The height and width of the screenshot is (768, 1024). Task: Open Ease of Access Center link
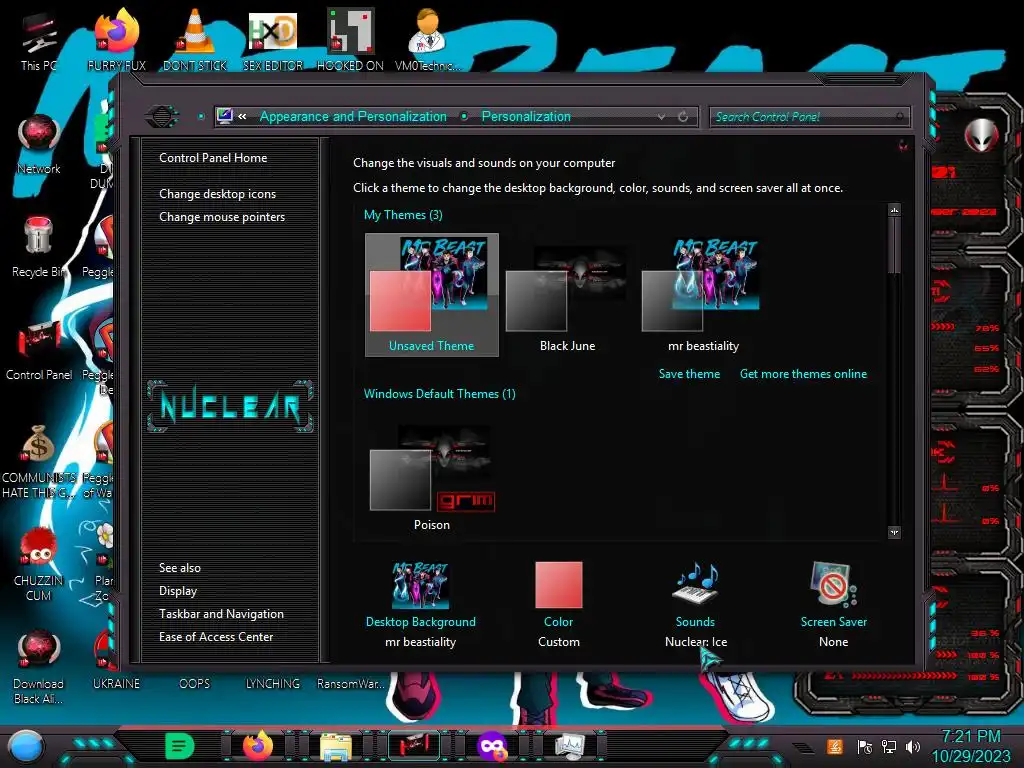(x=216, y=637)
